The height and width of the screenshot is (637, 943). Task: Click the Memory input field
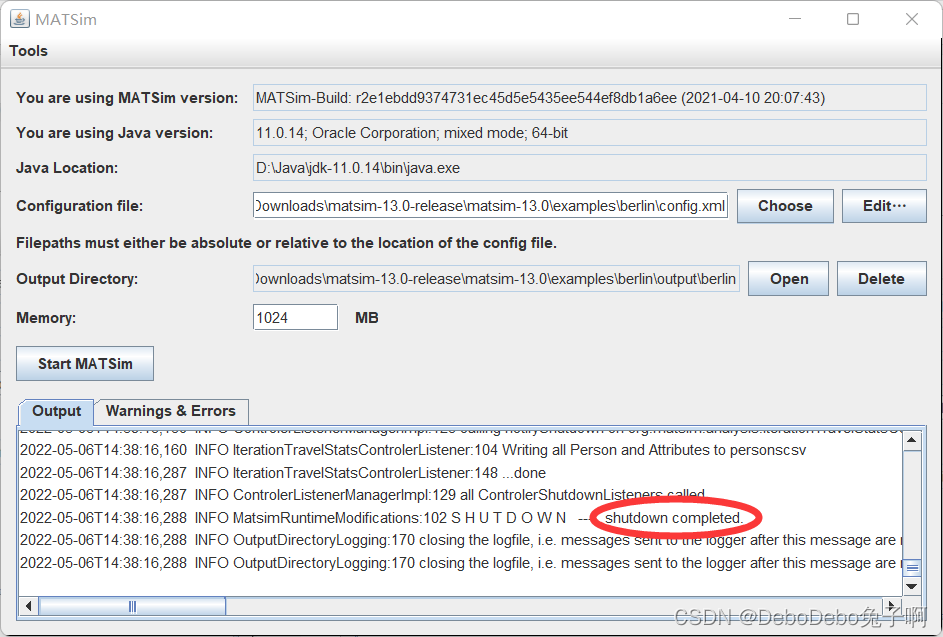point(295,317)
